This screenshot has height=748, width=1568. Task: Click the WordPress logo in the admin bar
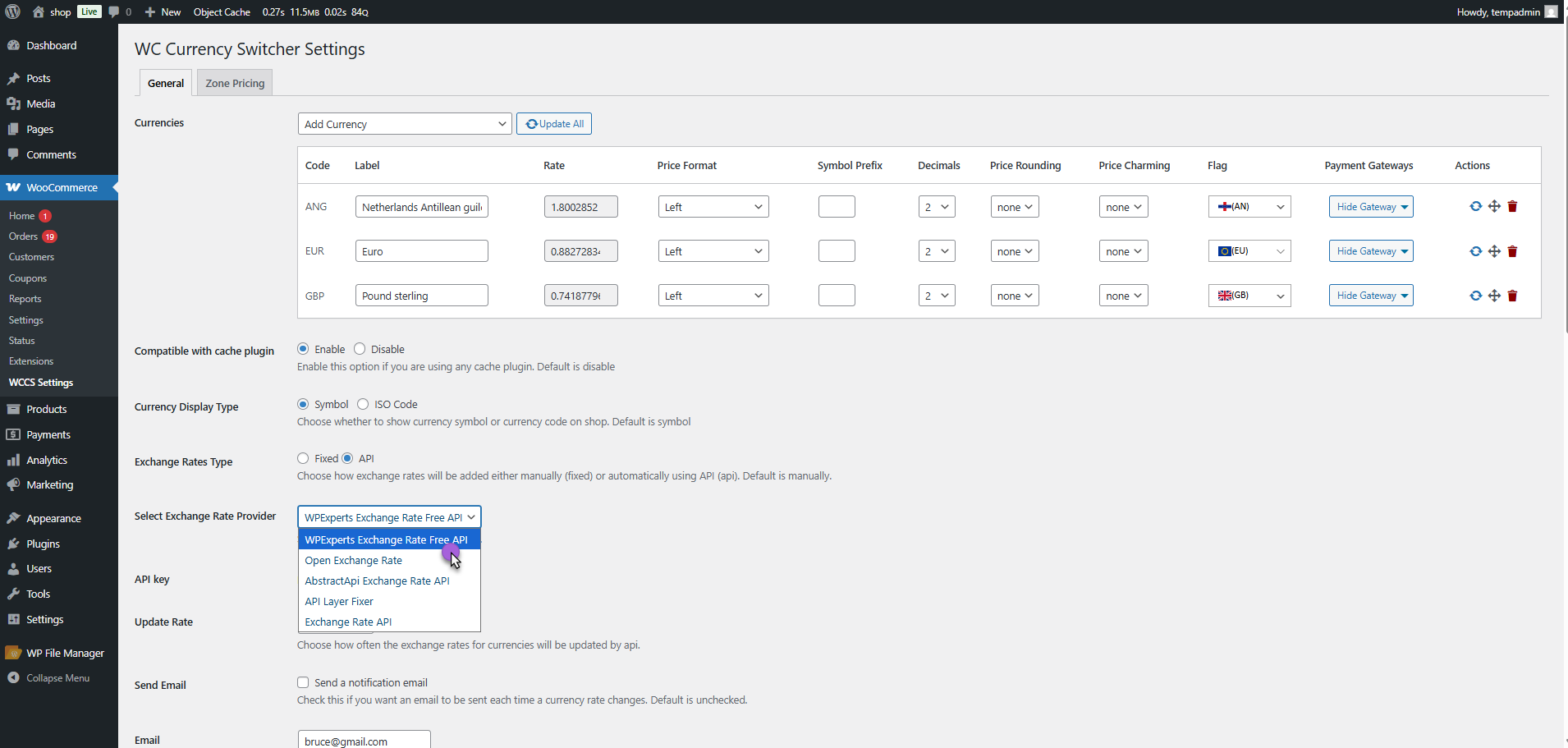click(x=11, y=11)
